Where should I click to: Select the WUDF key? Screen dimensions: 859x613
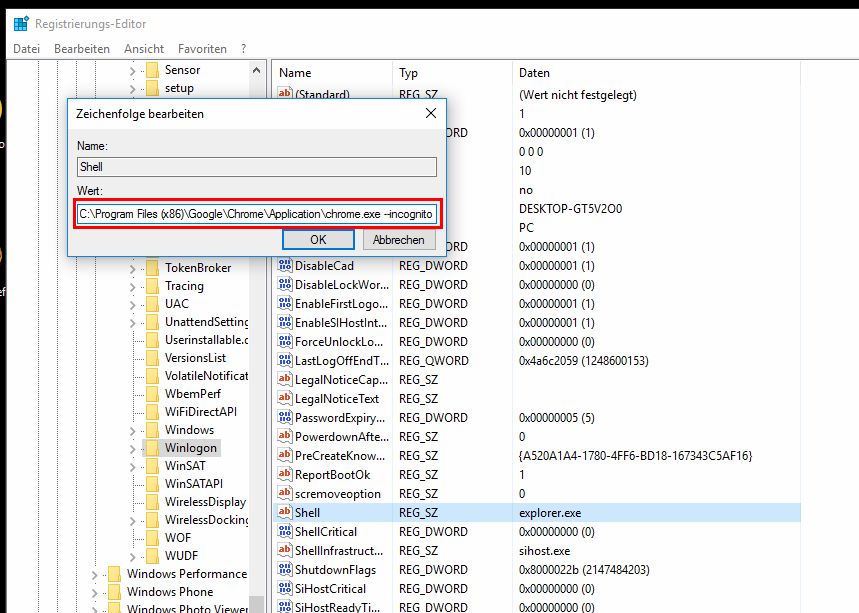click(x=181, y=555)
